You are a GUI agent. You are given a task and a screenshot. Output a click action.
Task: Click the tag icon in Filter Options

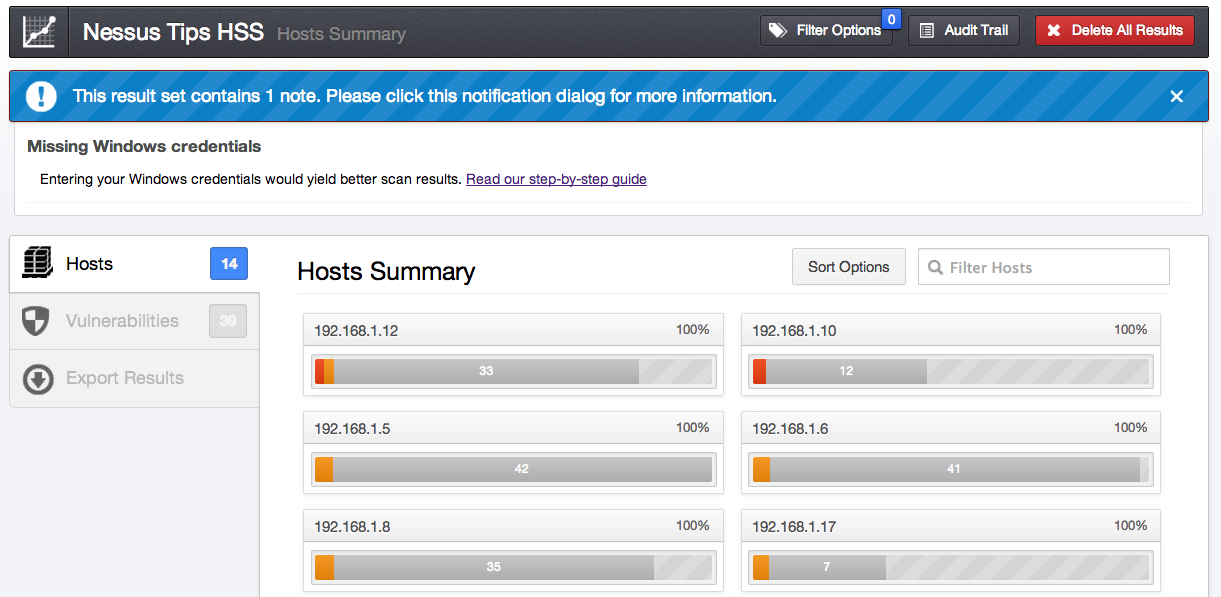point(777,31)
